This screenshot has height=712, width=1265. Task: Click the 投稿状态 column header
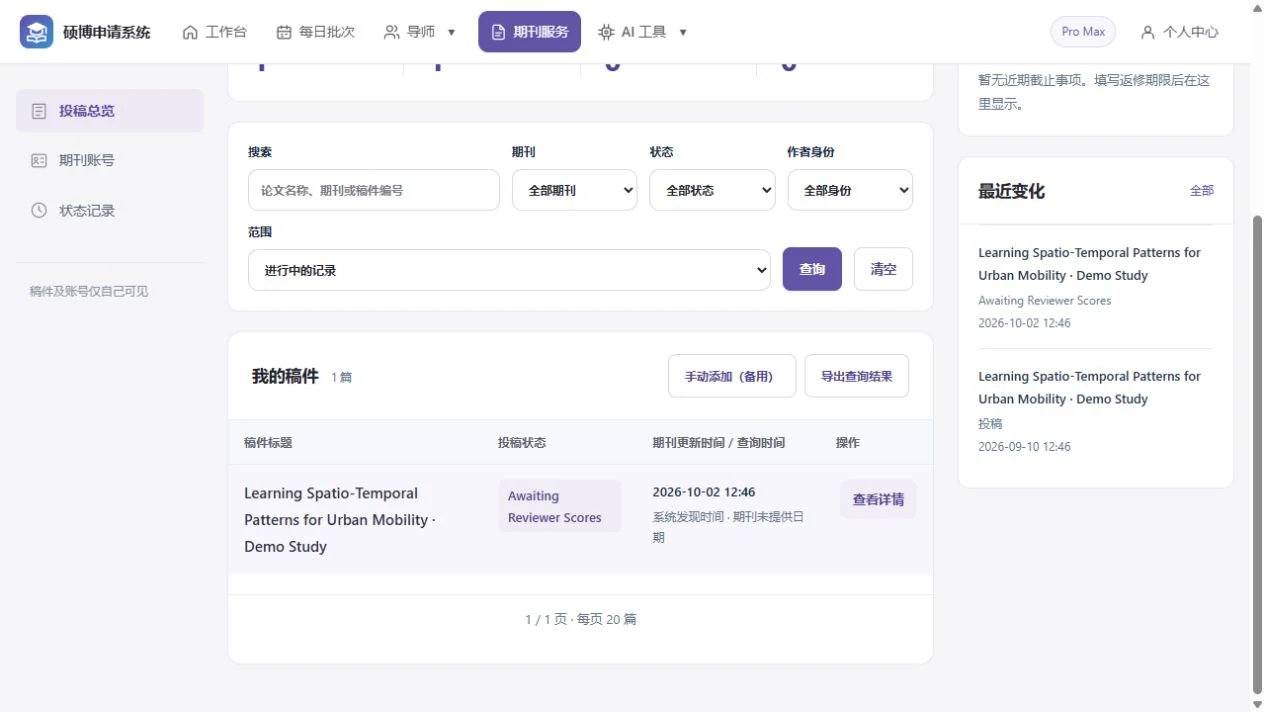[522, 442]
